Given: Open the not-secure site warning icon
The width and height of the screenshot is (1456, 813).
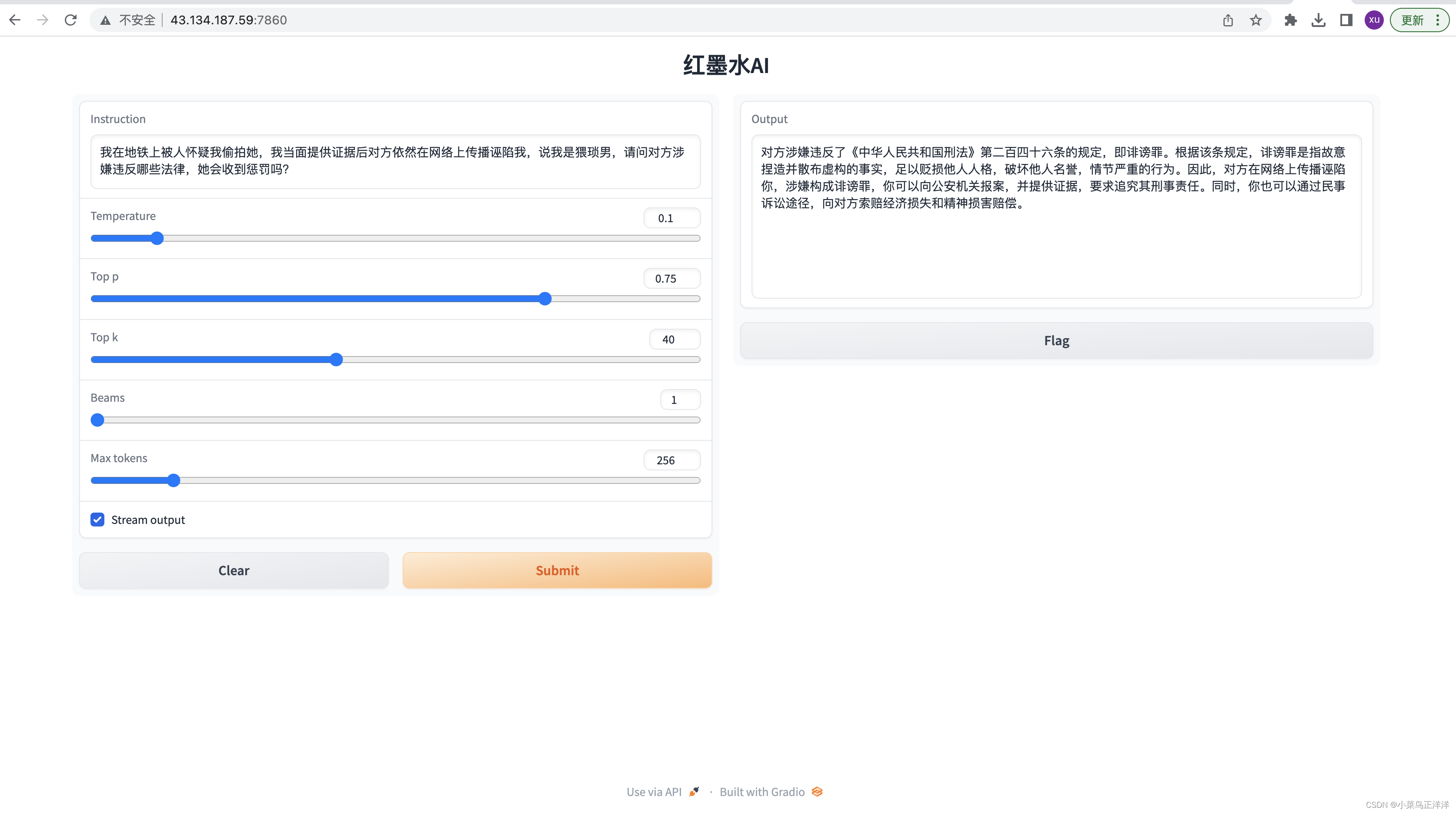Looking at the screenshot, I should pyautogui.click(x=106, y=20).
